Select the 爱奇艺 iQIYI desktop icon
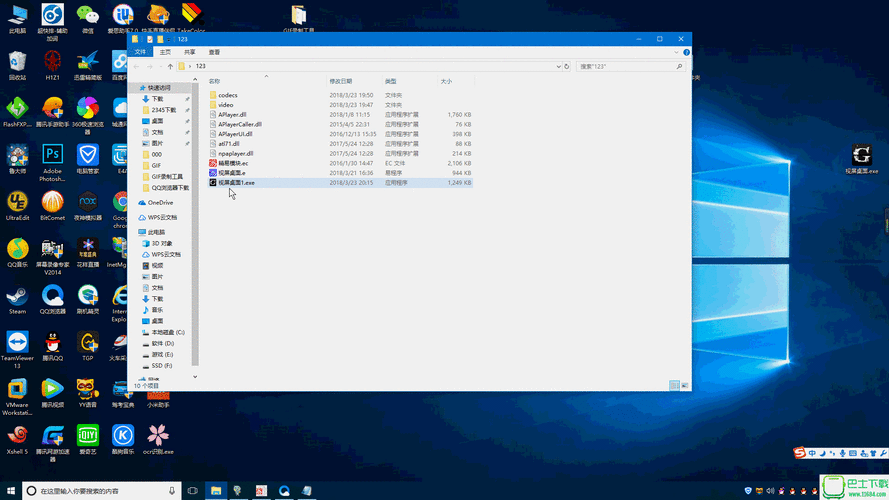 (88, 440)
